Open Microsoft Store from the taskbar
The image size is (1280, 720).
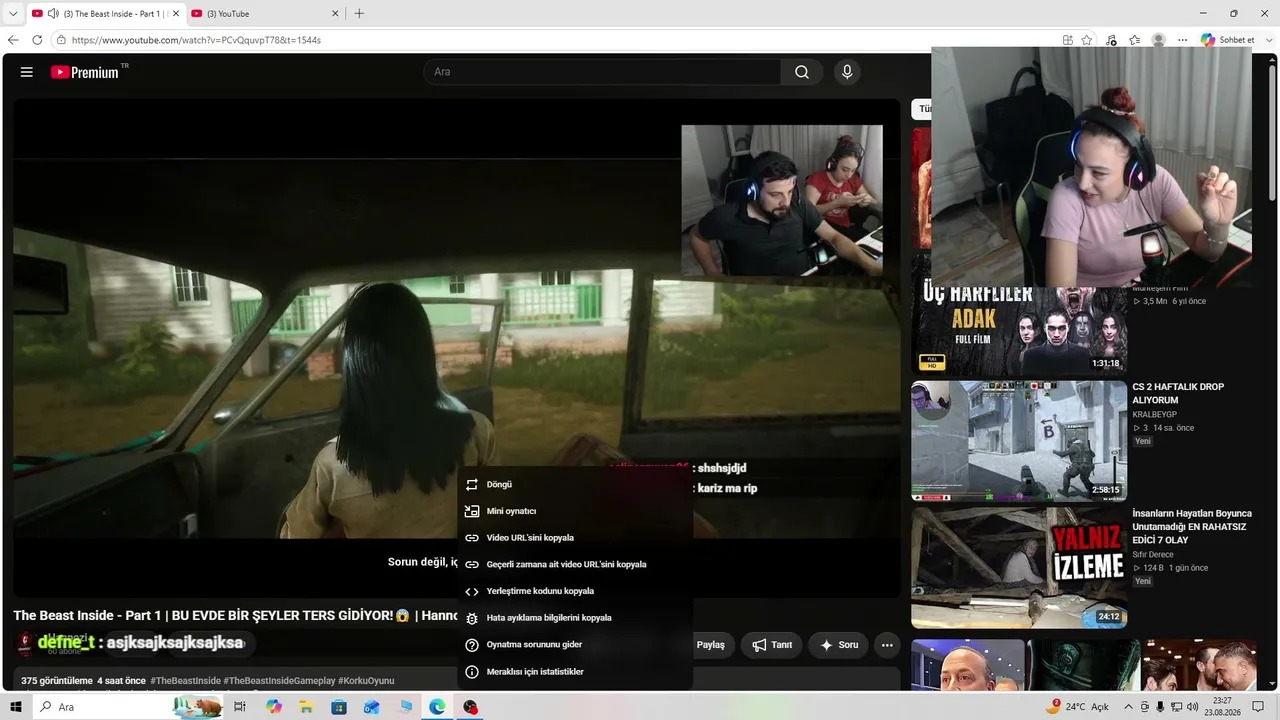339,707
